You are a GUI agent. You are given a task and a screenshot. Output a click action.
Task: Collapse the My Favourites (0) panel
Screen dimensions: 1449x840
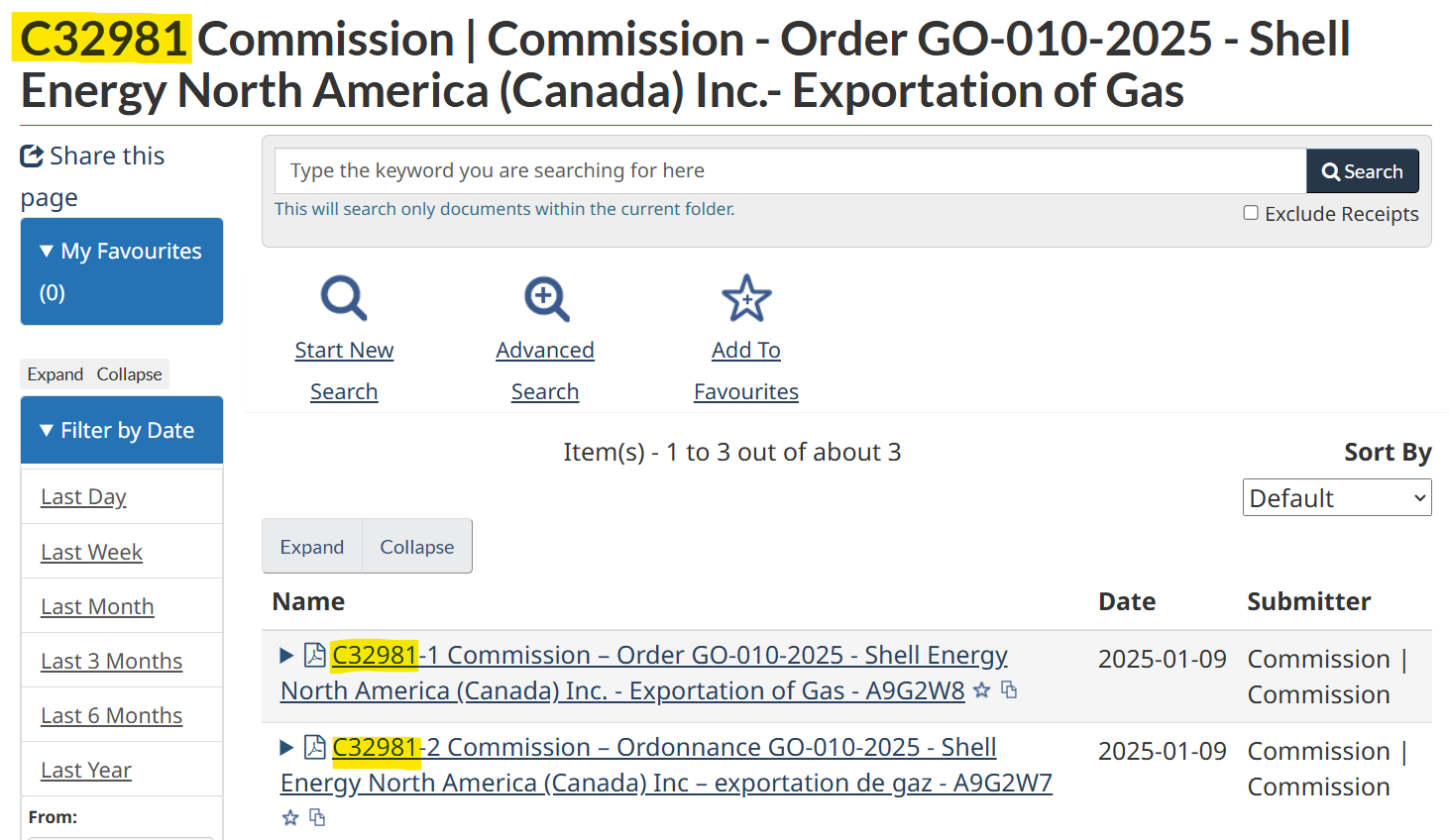click(x=122, y=271)
